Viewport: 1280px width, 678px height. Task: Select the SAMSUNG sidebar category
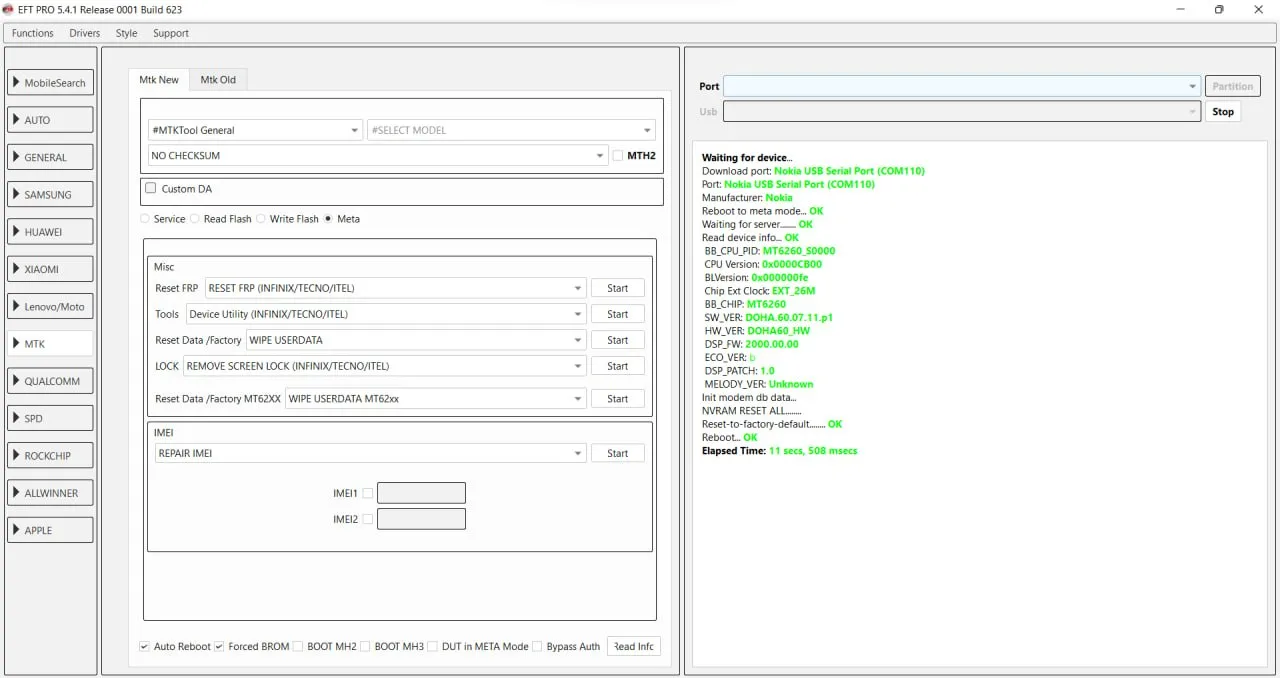pyautogui.click(x=51, y=195)
